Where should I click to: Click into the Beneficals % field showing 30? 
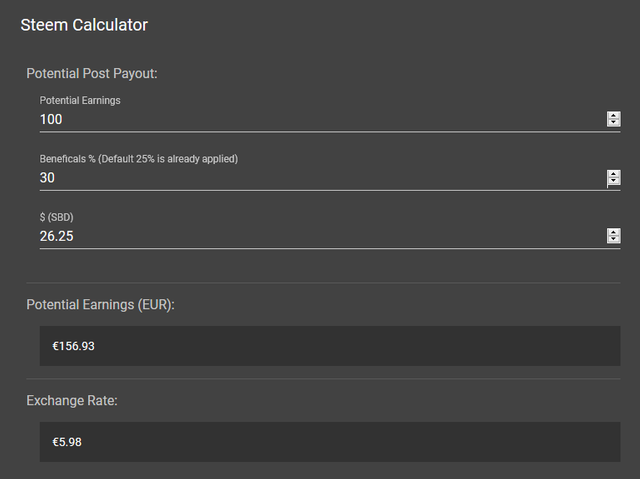coord(322,178)
